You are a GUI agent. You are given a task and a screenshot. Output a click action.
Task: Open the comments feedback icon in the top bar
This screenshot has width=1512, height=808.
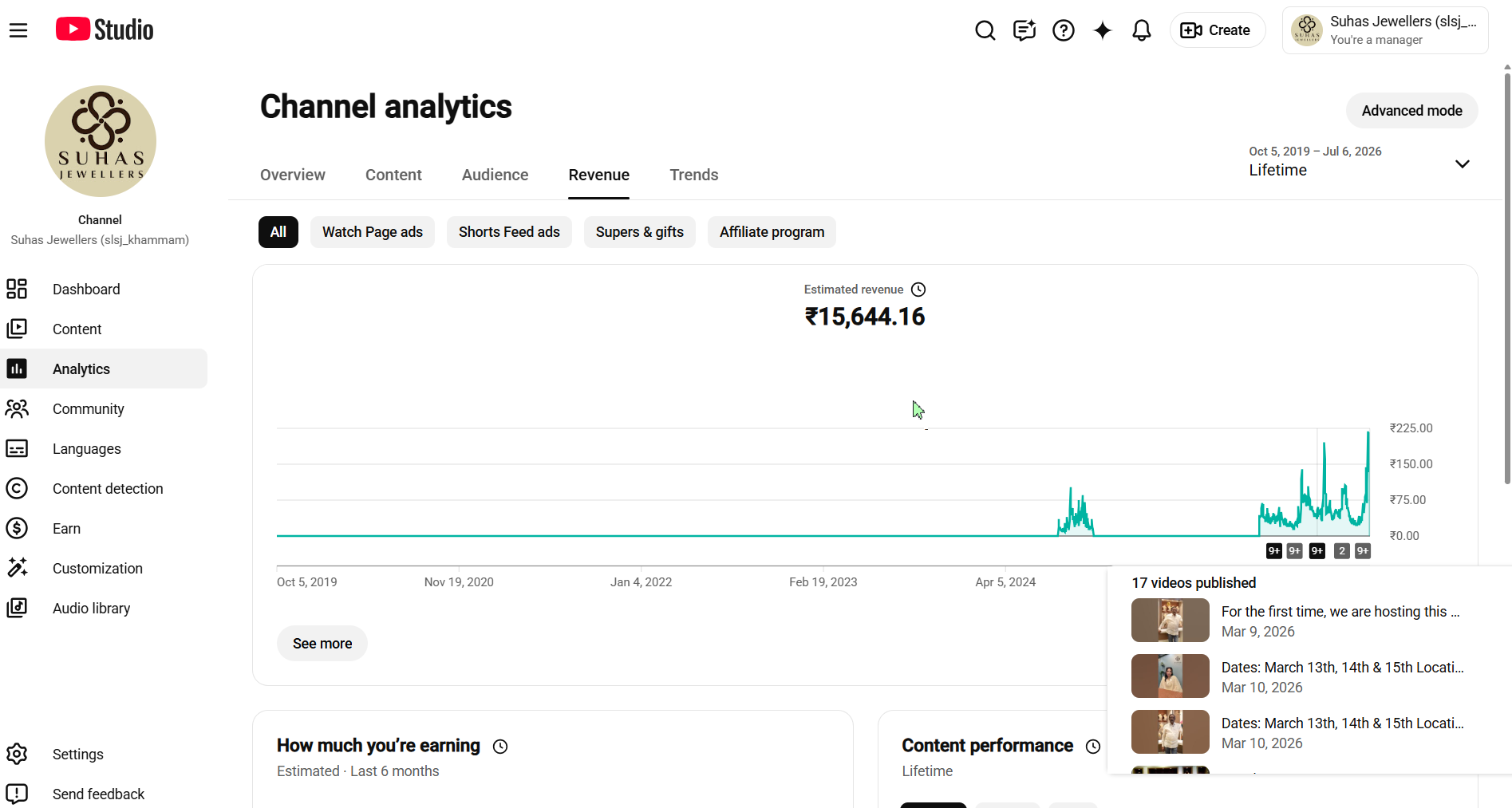(1024, 30)
